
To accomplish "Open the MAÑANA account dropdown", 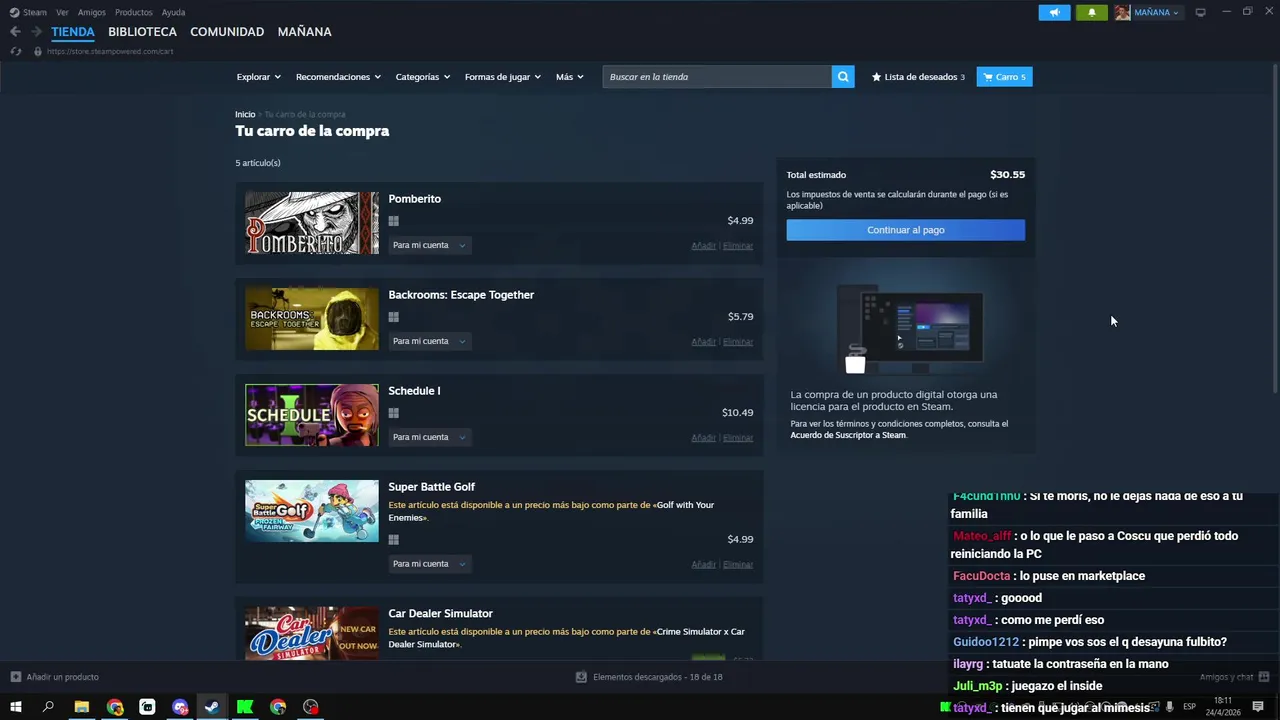I will point(1155,13).
